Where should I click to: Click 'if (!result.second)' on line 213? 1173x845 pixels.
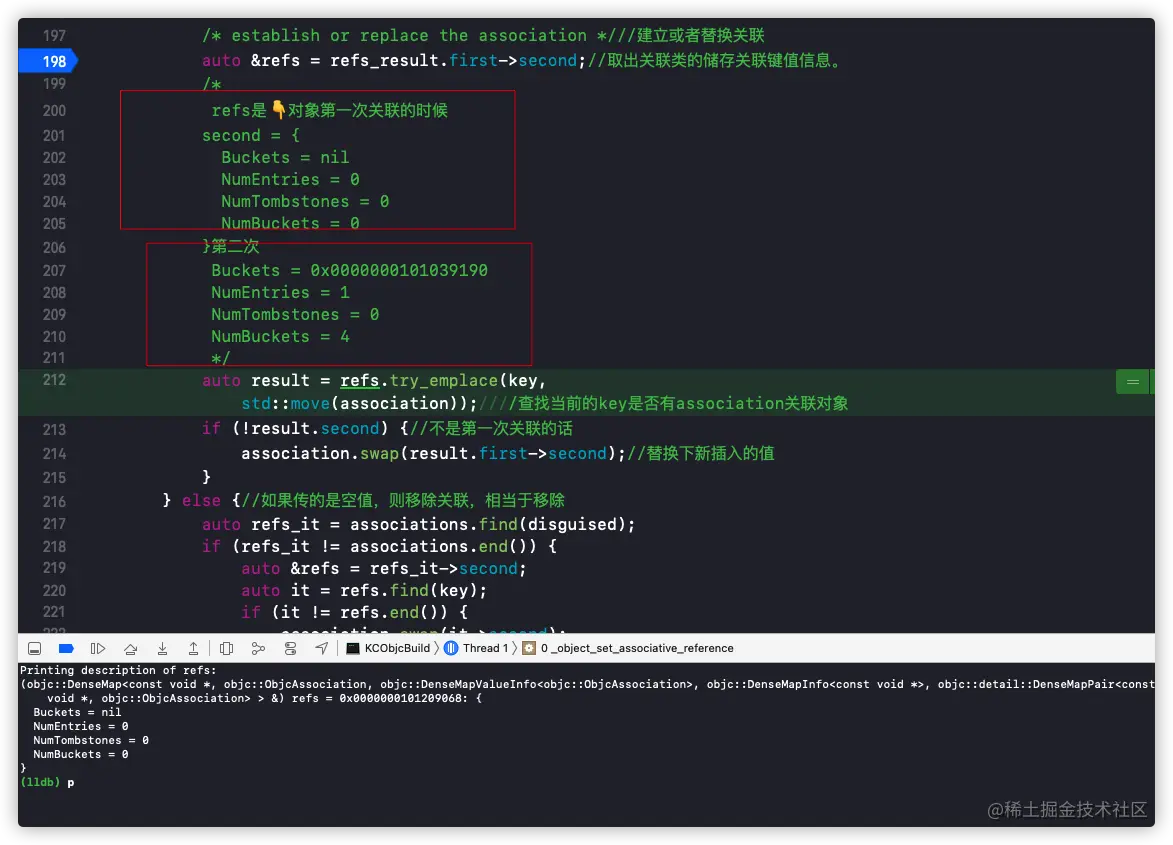click(295, 428)
